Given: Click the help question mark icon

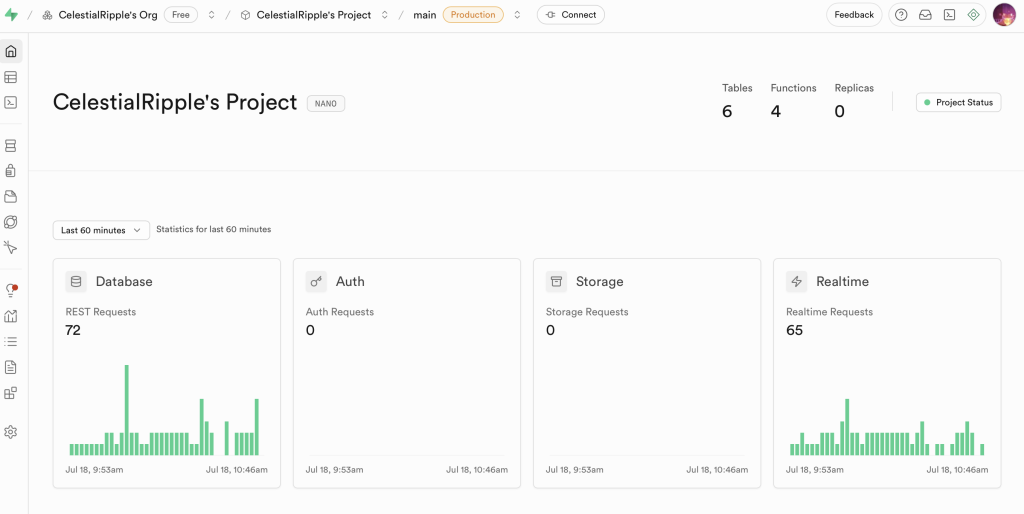Looking at the screenshot, I should coord(901,15).
